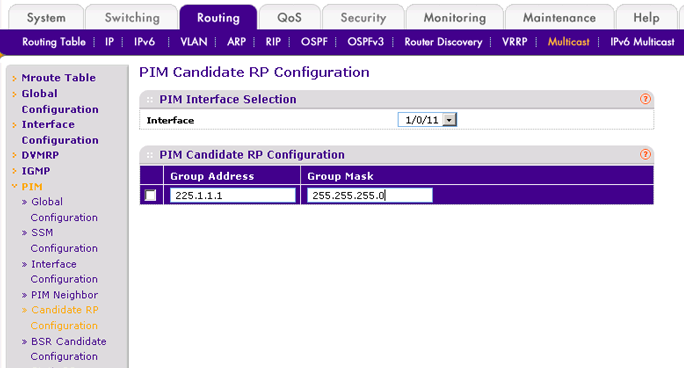Open Routing Table submenu

(x=54, y=42)
